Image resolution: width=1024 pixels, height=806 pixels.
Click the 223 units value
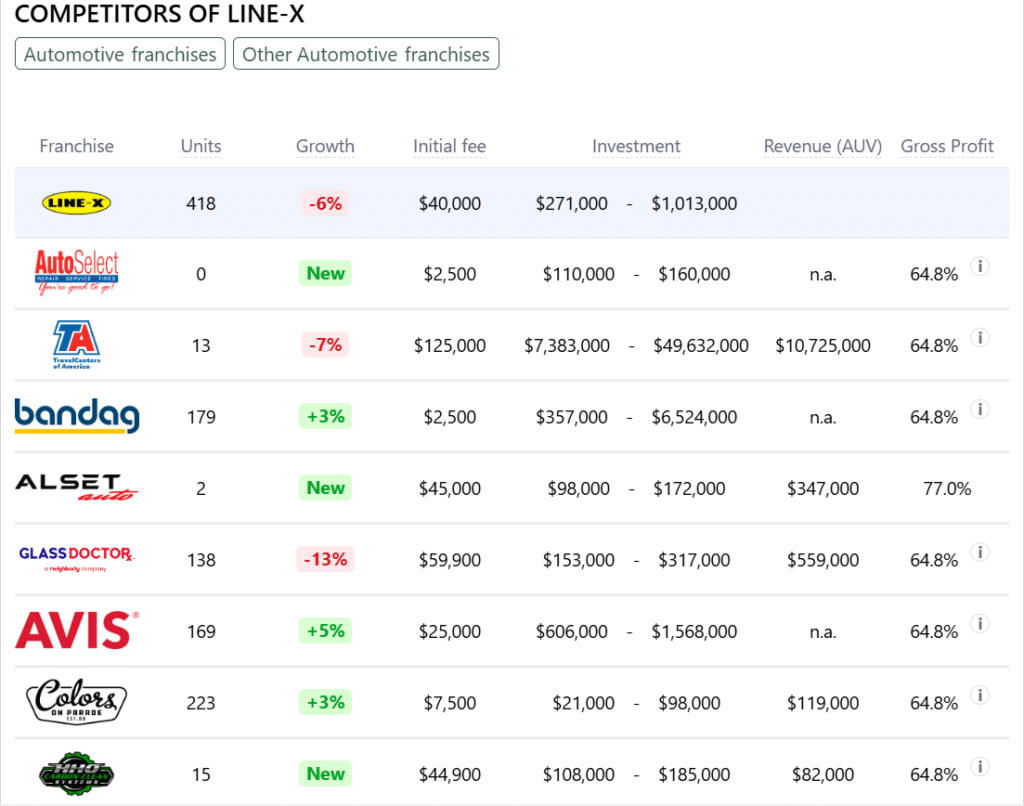tap(201, 703)
